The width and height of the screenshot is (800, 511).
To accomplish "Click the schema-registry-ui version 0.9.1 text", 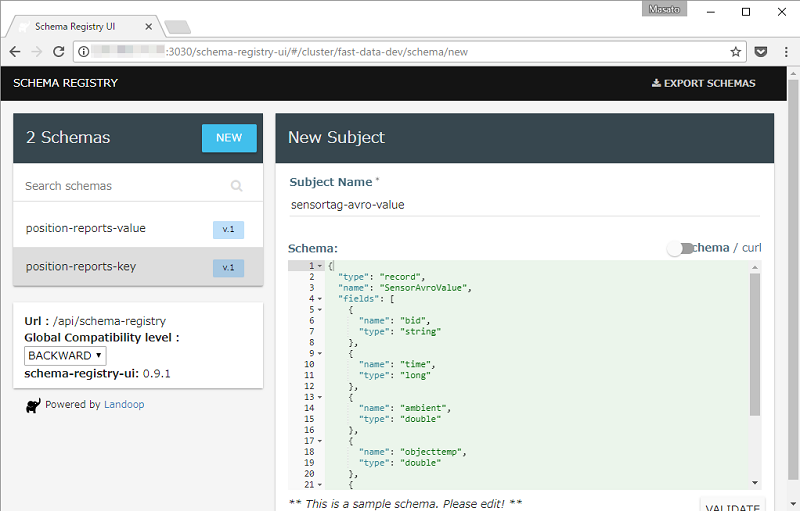I will point(157,374).
